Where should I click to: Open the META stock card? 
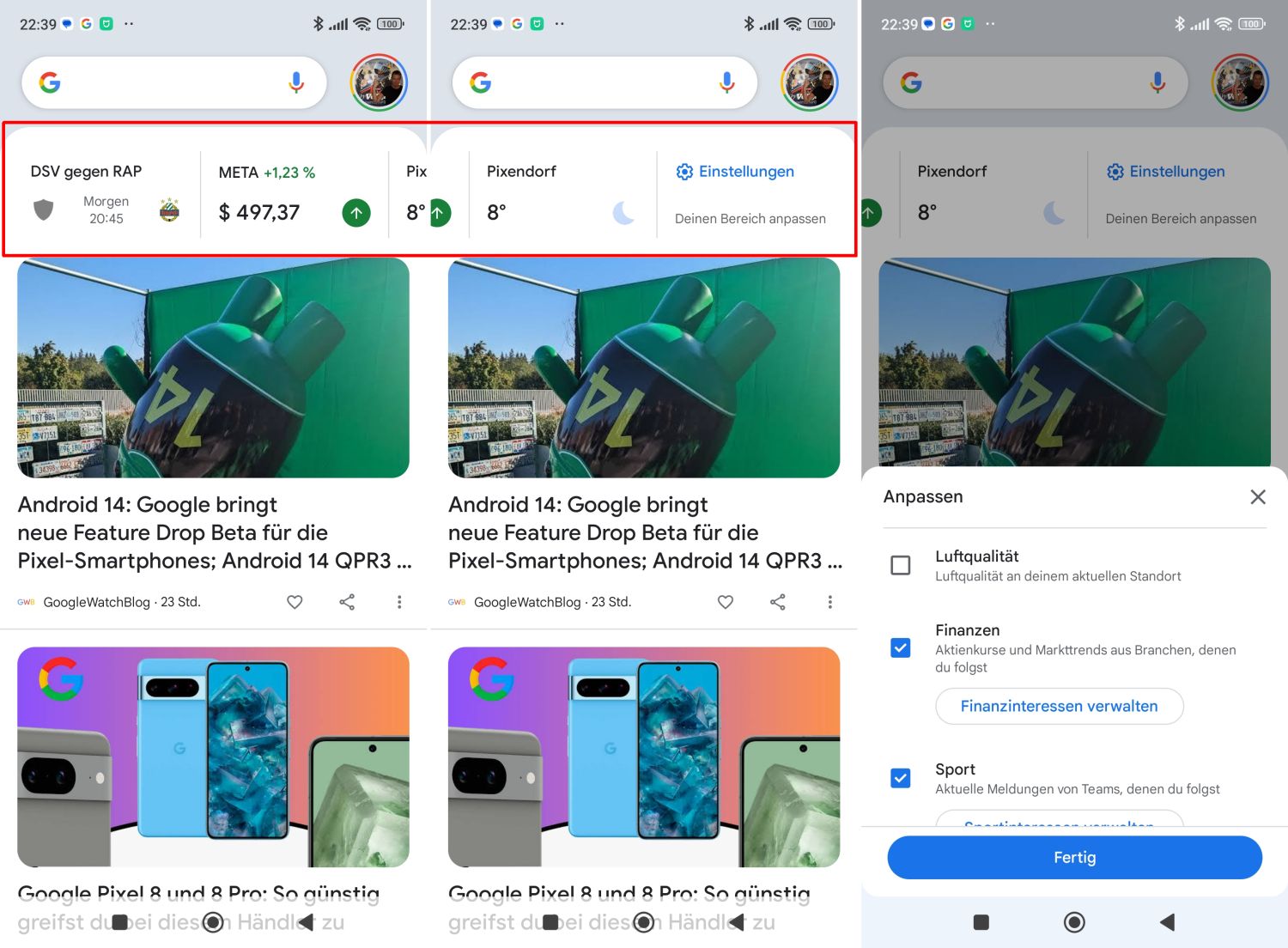[x=292, y=195]
